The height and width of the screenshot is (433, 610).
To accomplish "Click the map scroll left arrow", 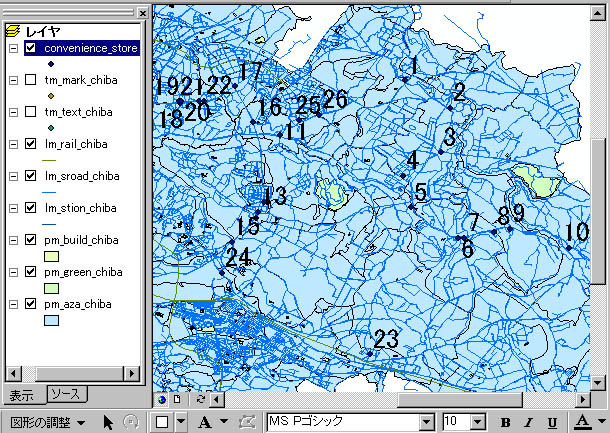I will (x=217, y=400).
